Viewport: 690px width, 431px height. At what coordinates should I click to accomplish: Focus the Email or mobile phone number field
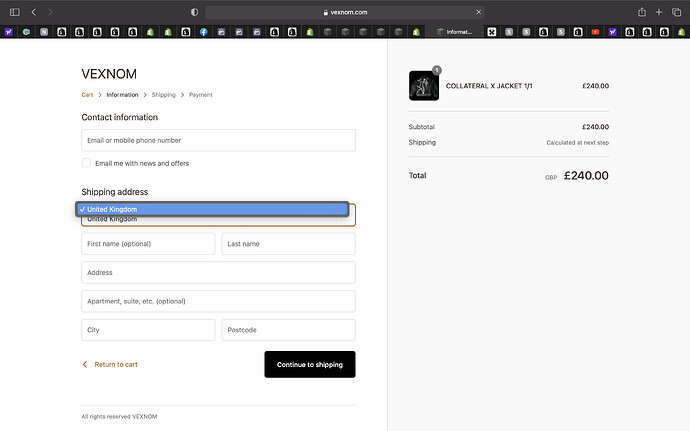pos(218,140)
